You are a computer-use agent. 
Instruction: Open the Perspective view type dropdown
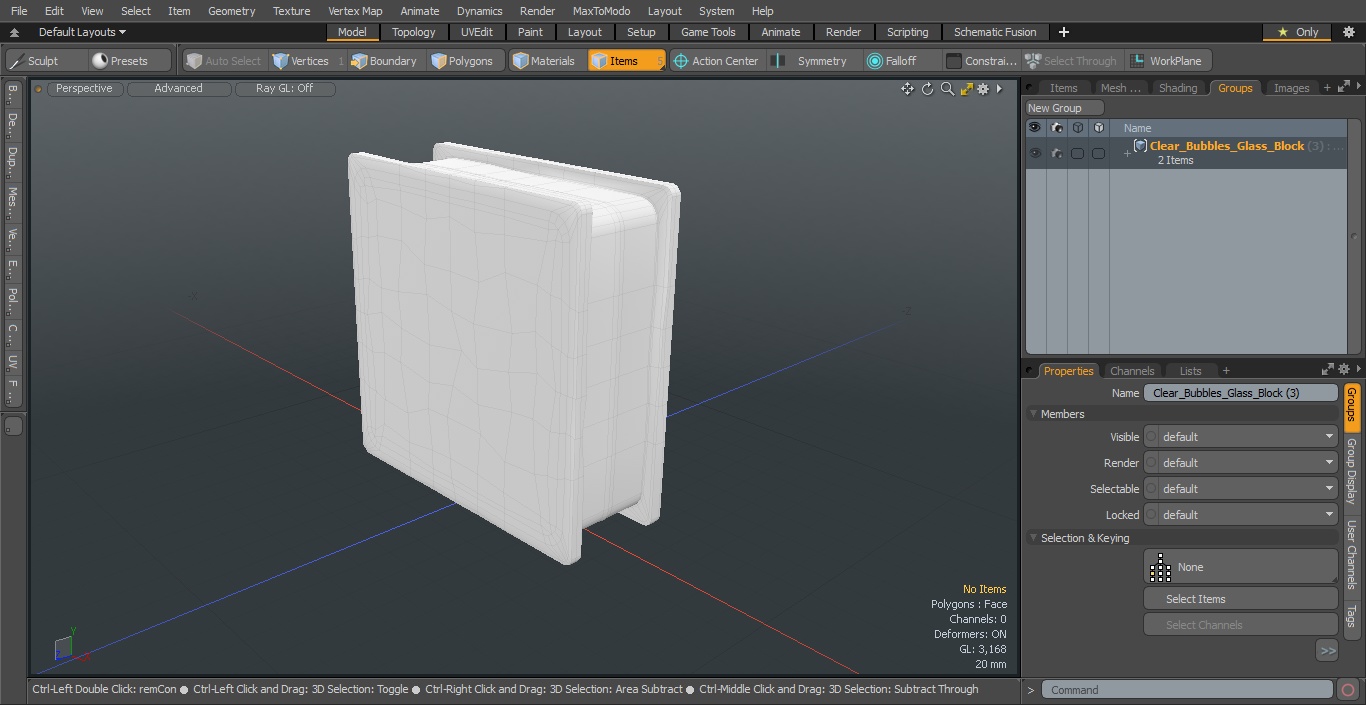coord(84,88)
